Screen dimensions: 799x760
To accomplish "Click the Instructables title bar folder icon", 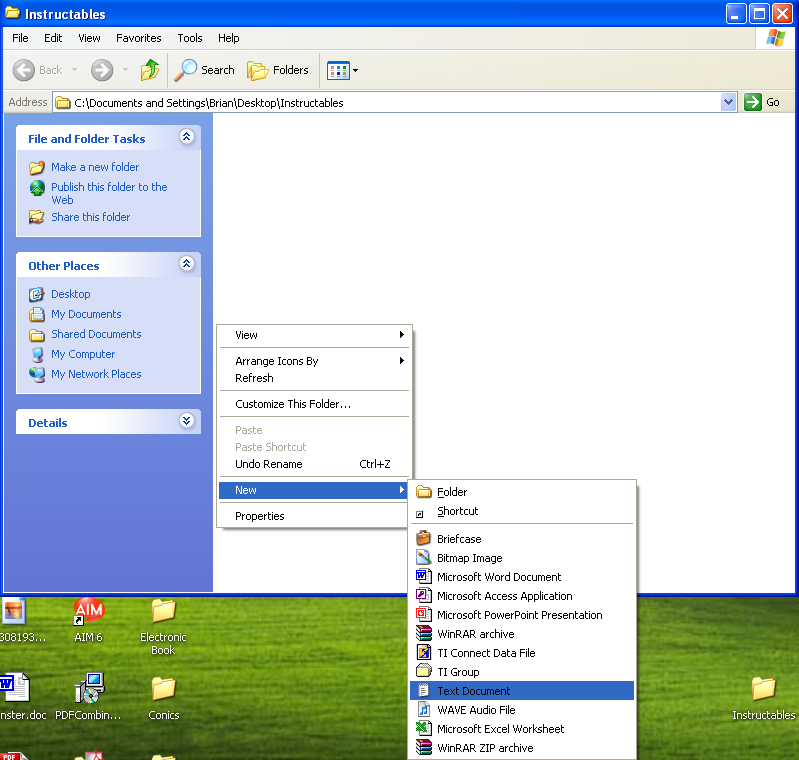I will click(12, 13).
